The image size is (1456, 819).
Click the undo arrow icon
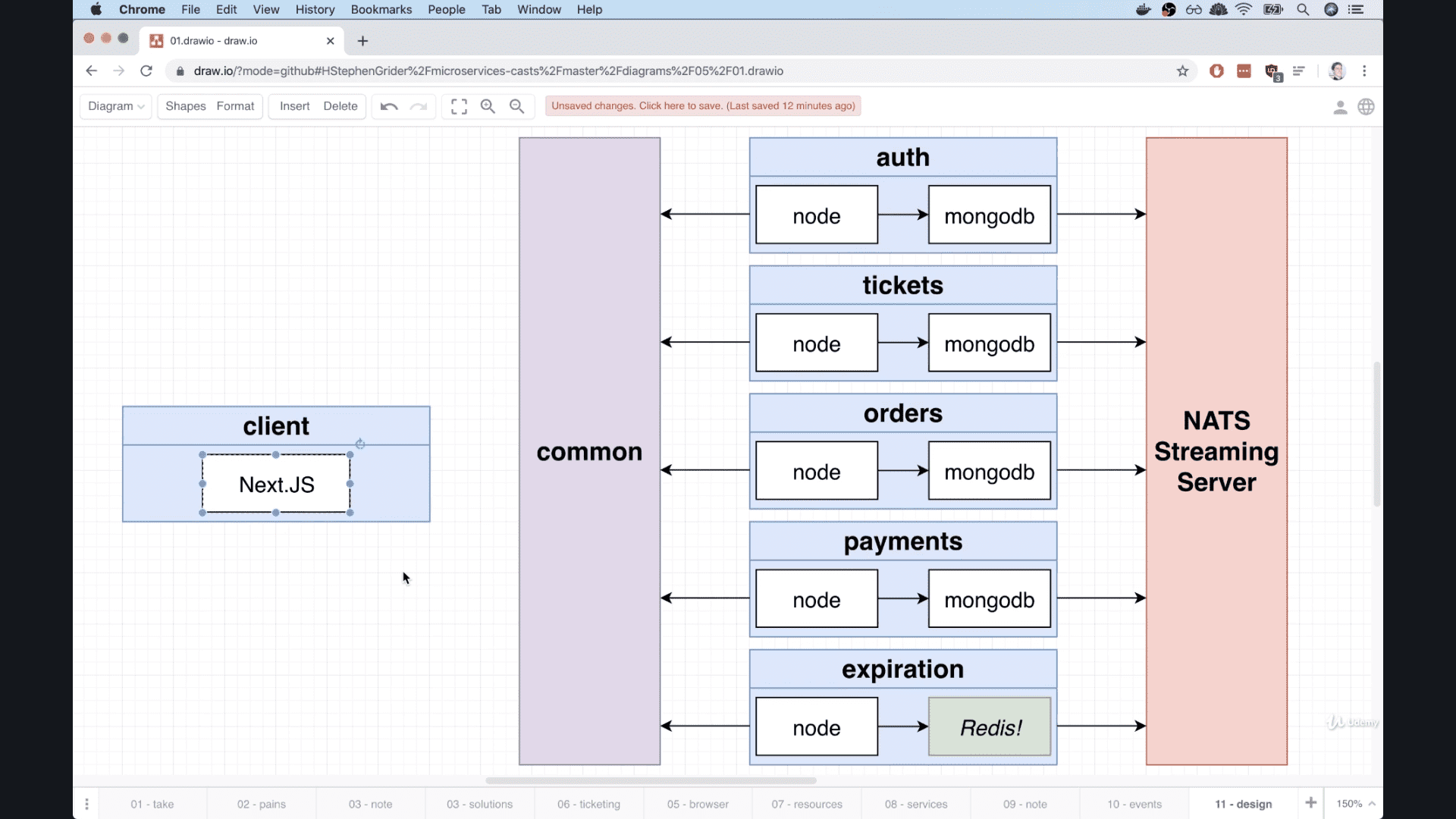(x=389, y=106)
